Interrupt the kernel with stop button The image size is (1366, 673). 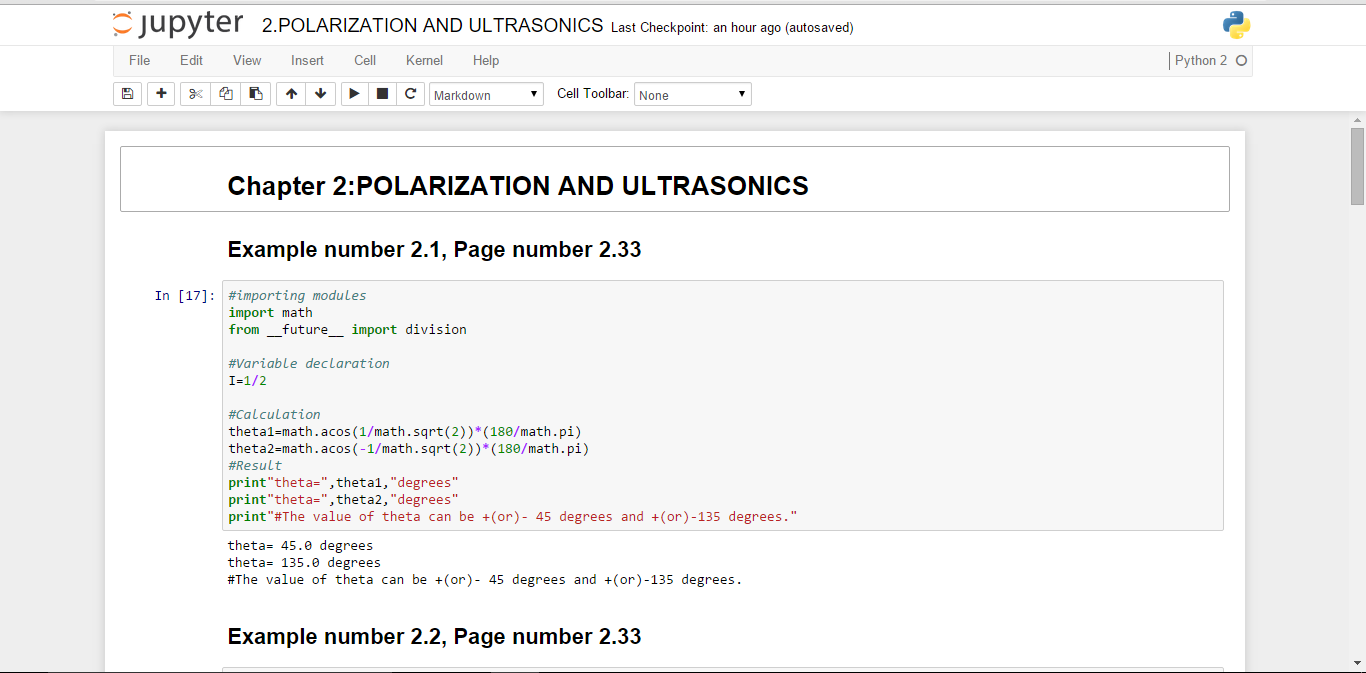point(381,94)
